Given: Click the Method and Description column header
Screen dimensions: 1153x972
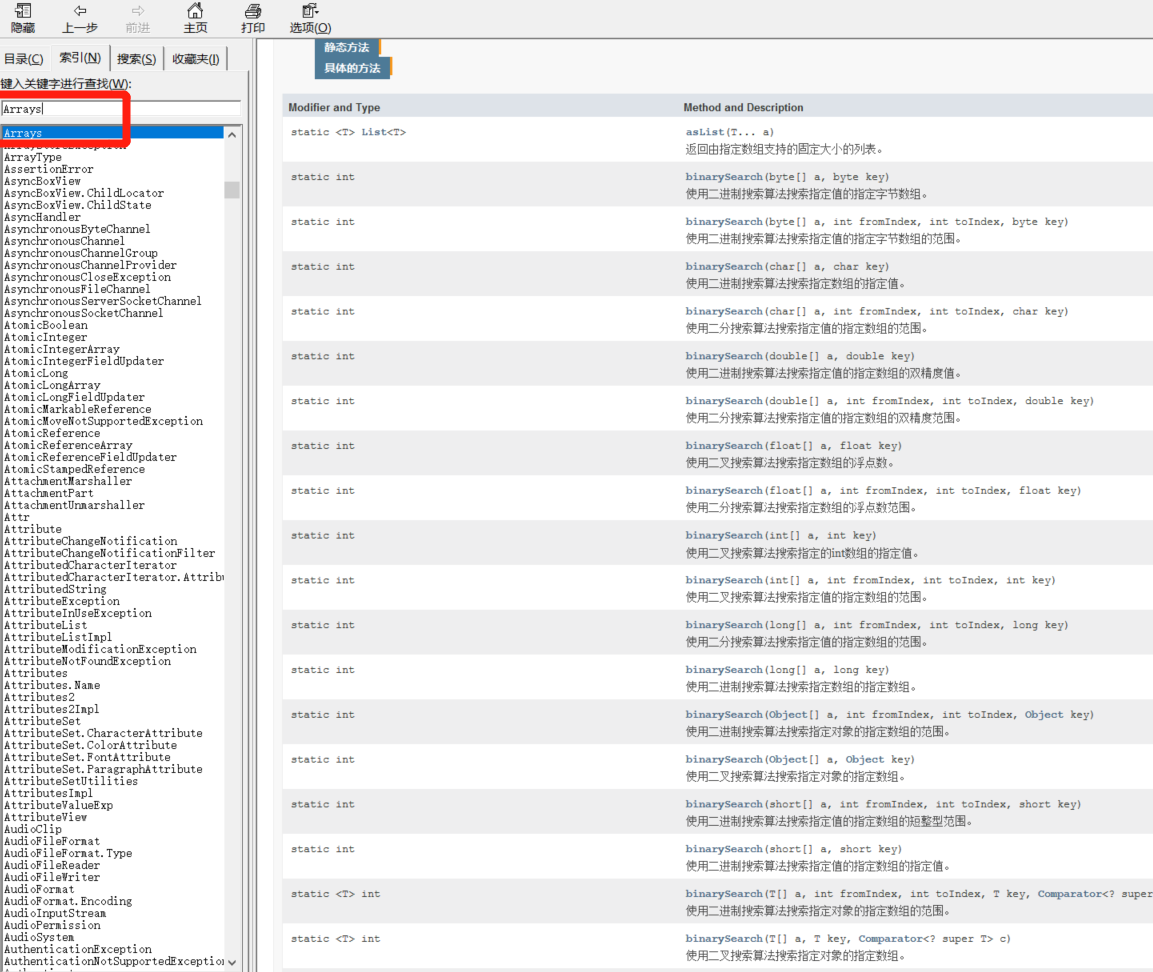Looking at the screenshot, I should tap(743, 107).
